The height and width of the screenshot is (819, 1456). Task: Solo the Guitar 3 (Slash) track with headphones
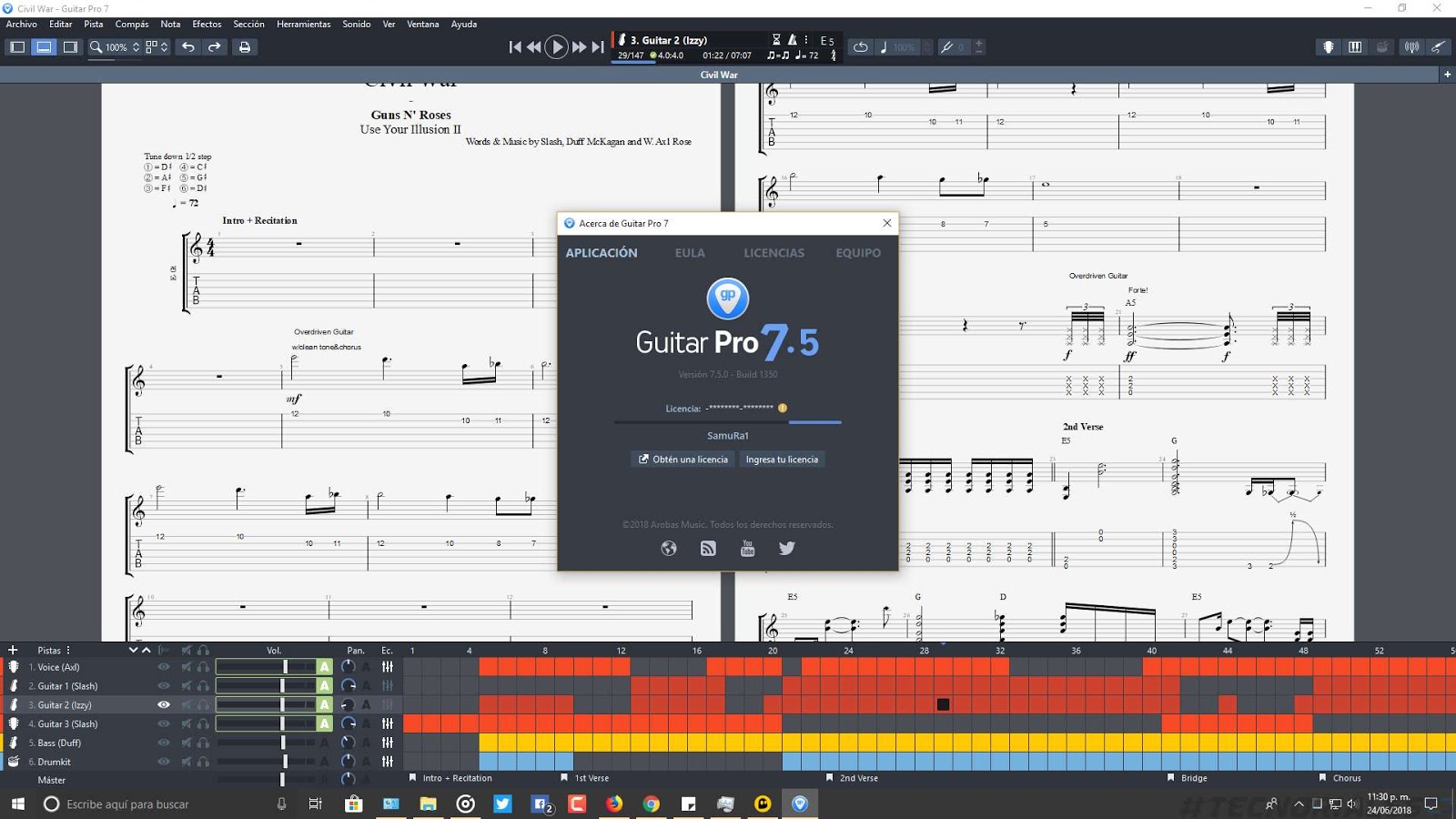pyautogui.click(x=203, y=723)
